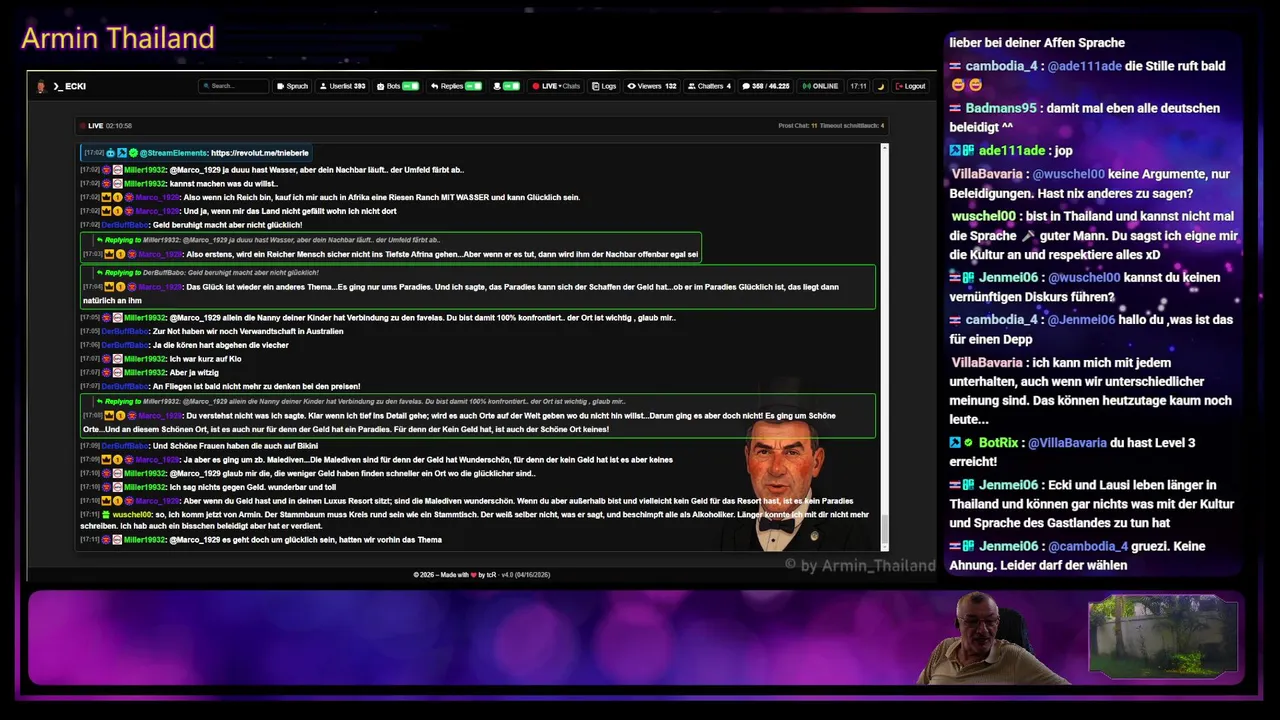
Task: Click the >_ ECKI title text
Action: pos(70,86)
